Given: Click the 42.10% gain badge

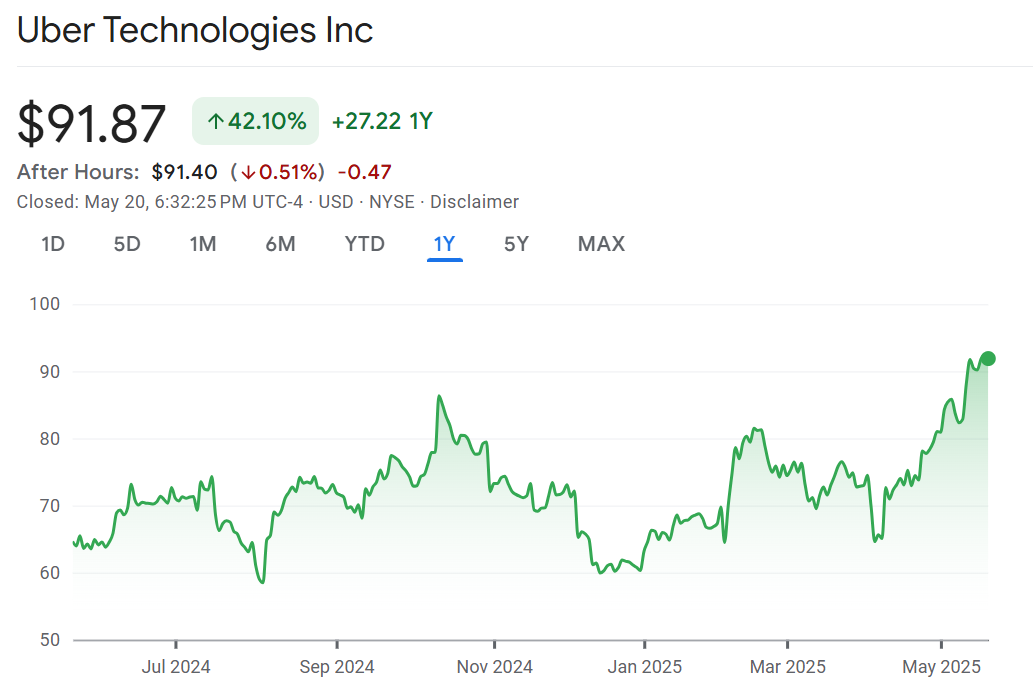Looking at the screenshot, I should point(256,122).
